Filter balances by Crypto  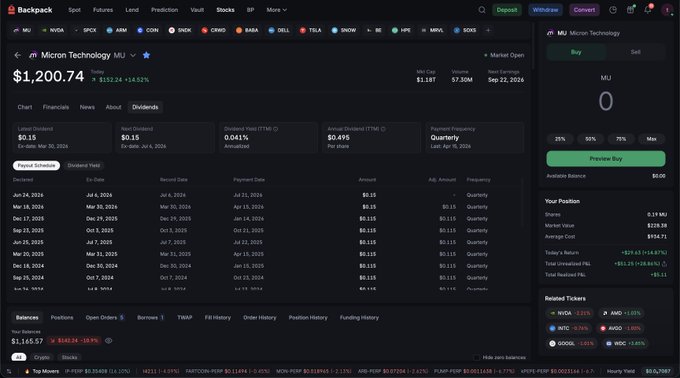42,357
